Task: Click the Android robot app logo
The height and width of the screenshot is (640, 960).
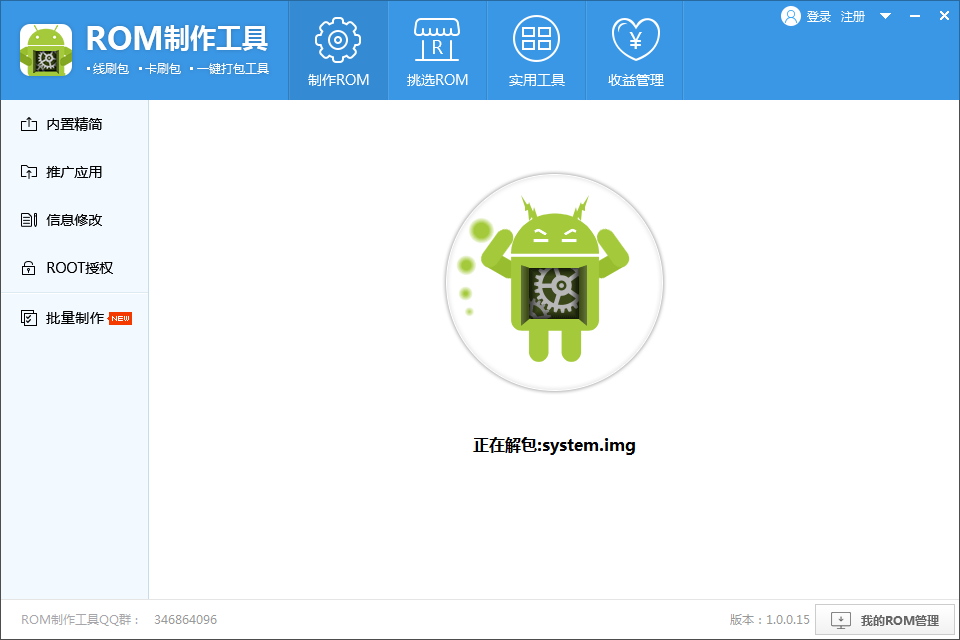Action: point(46,50)
